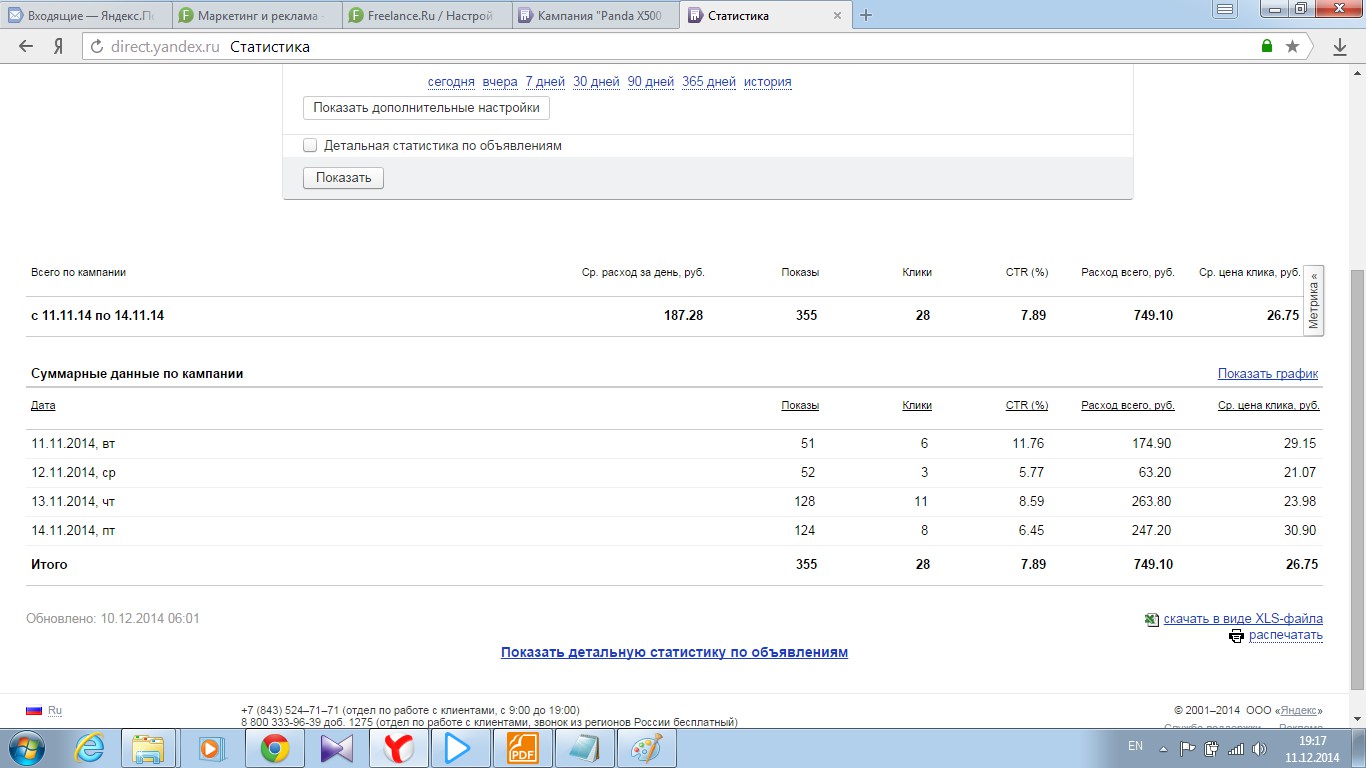Select the "история" period link

[x=768, y=82]
